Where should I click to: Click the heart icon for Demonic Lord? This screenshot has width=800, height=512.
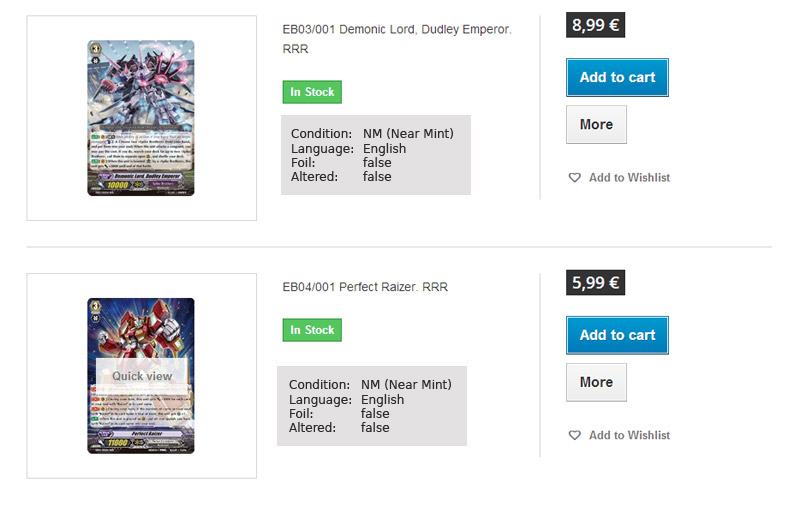tap(574, 178)
